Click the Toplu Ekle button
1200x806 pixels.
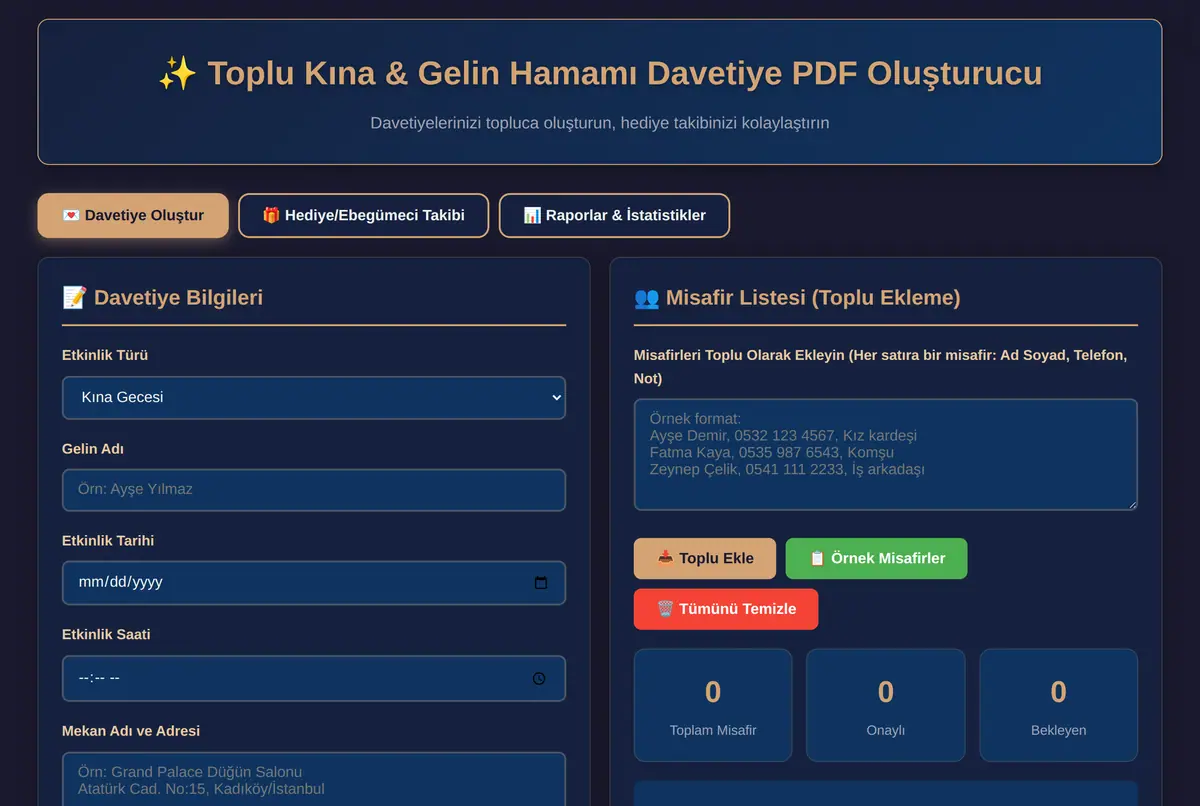[x=705, y=558]
